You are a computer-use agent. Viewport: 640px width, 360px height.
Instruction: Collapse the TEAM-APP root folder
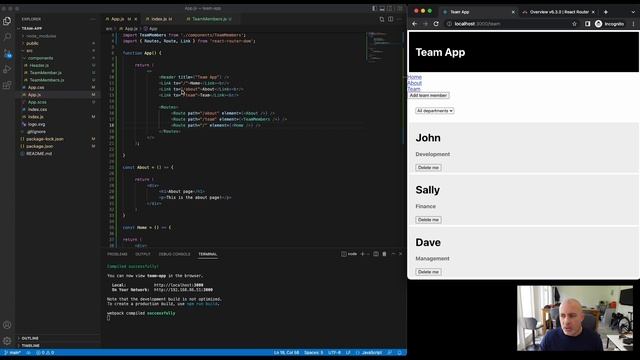57,28
